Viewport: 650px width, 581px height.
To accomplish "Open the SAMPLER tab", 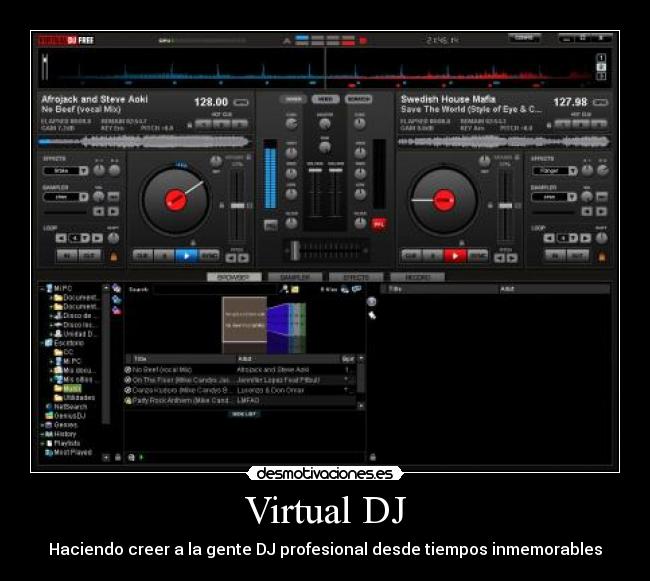I will (295, 277).
